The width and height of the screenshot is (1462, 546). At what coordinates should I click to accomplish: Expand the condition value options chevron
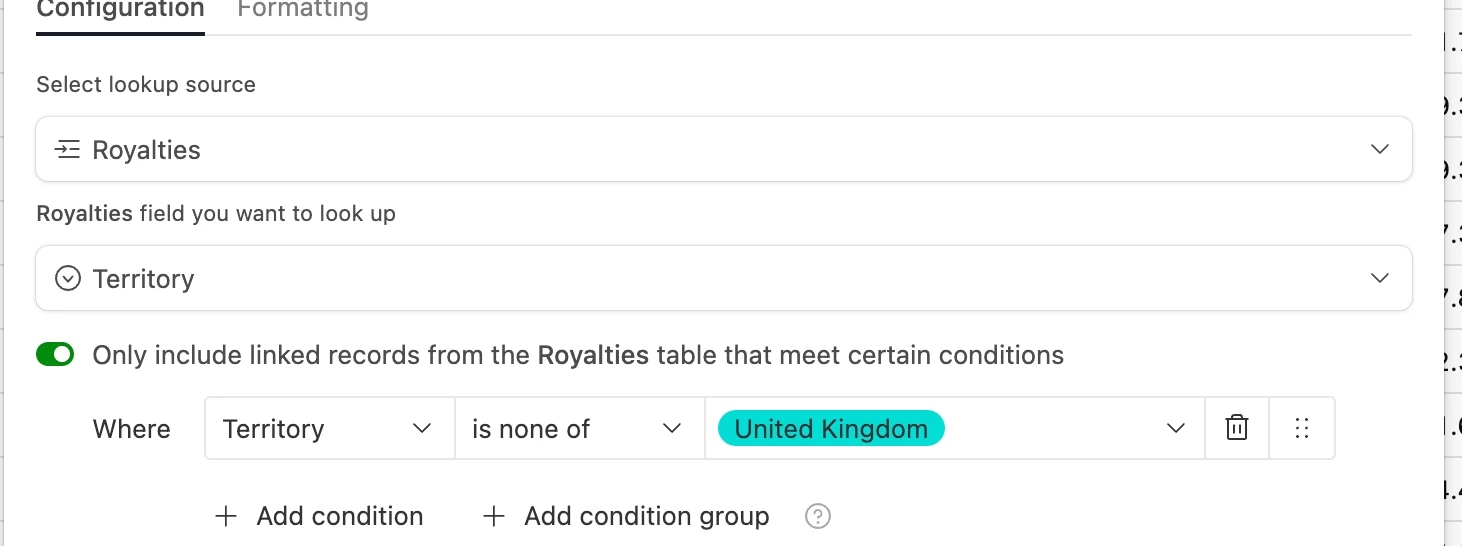click(1175, 429)
